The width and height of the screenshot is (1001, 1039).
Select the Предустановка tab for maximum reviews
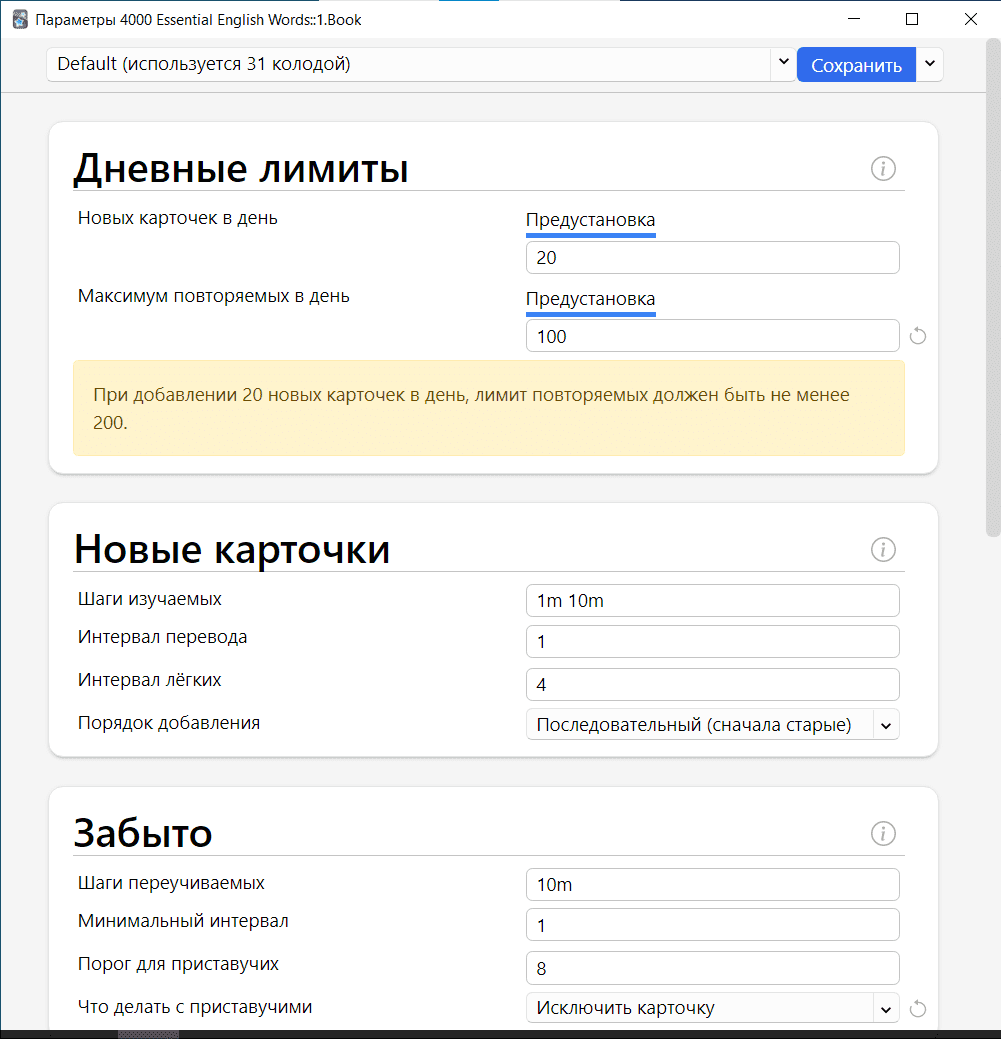tap(590, 299)
